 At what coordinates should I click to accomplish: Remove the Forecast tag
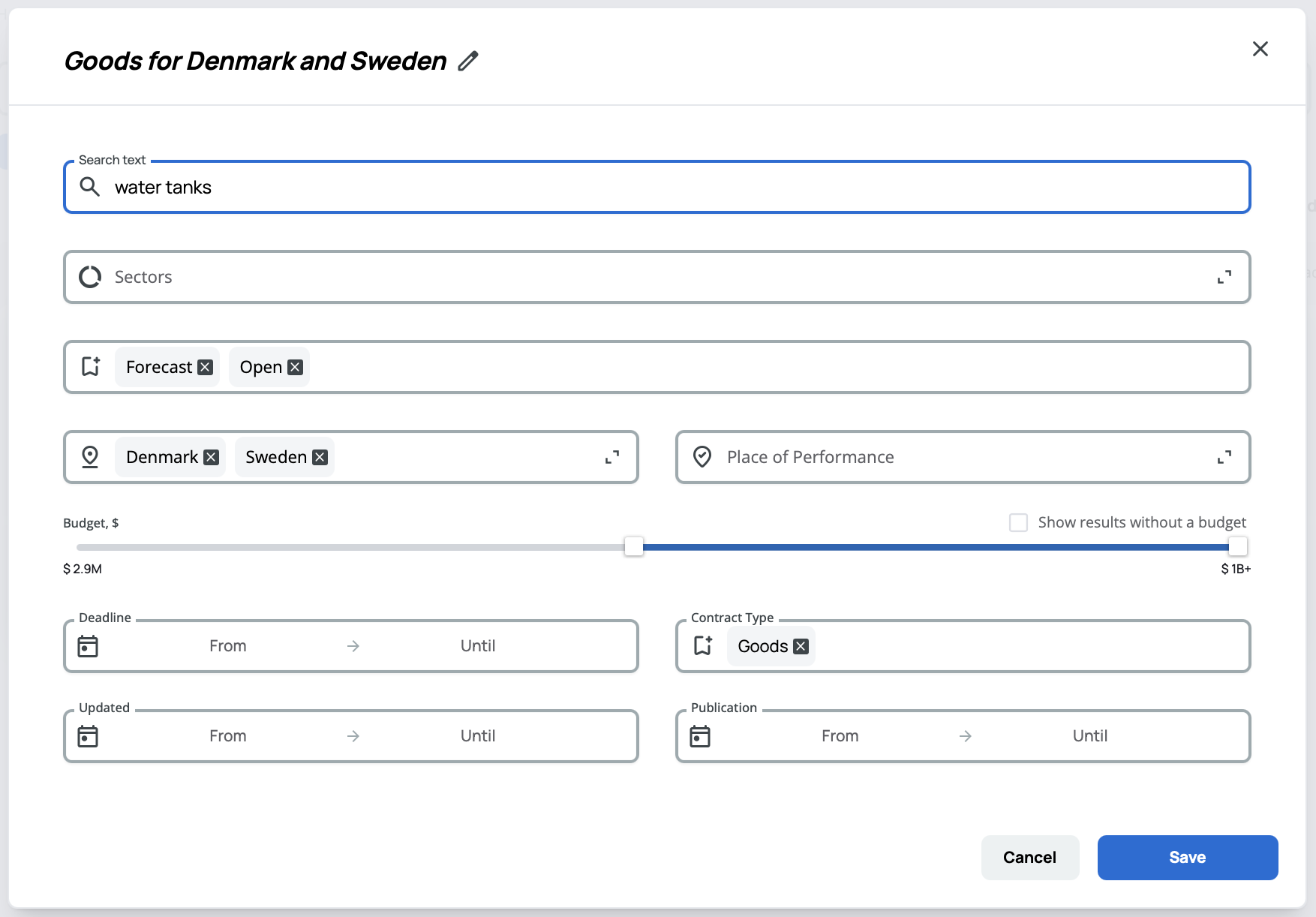point(205,367)
